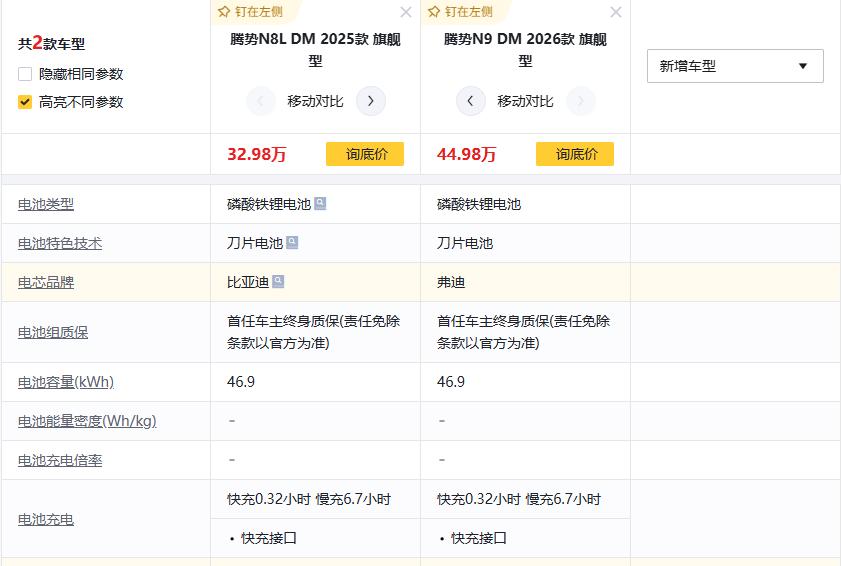The image size is (841, 566).
Task: Click the N9 column 移动对比 label
Action: [x=525, y=101]
